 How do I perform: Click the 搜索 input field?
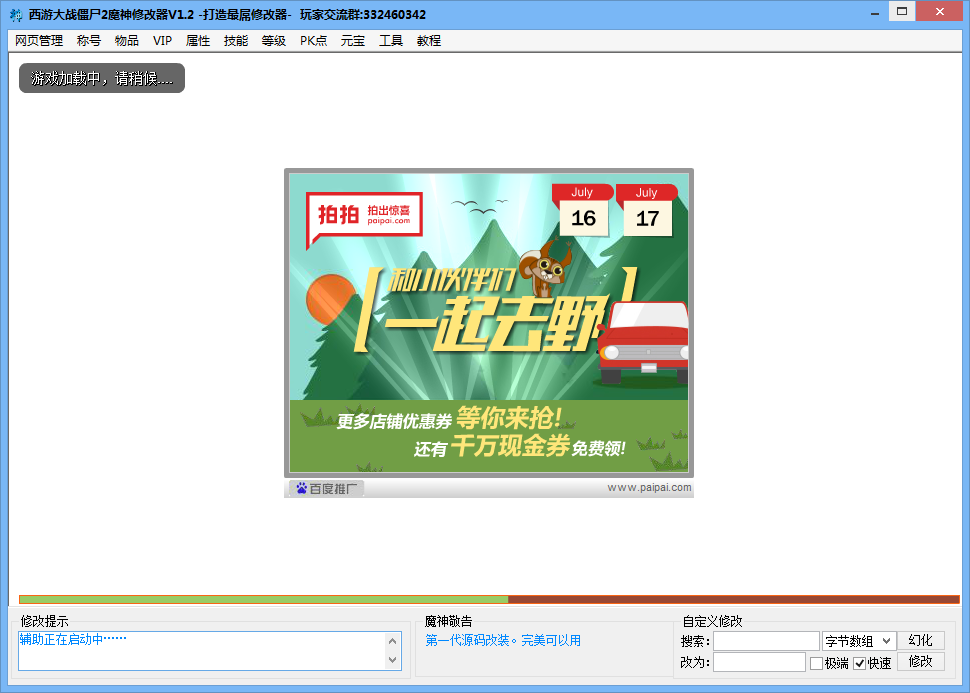coord(766,641)
